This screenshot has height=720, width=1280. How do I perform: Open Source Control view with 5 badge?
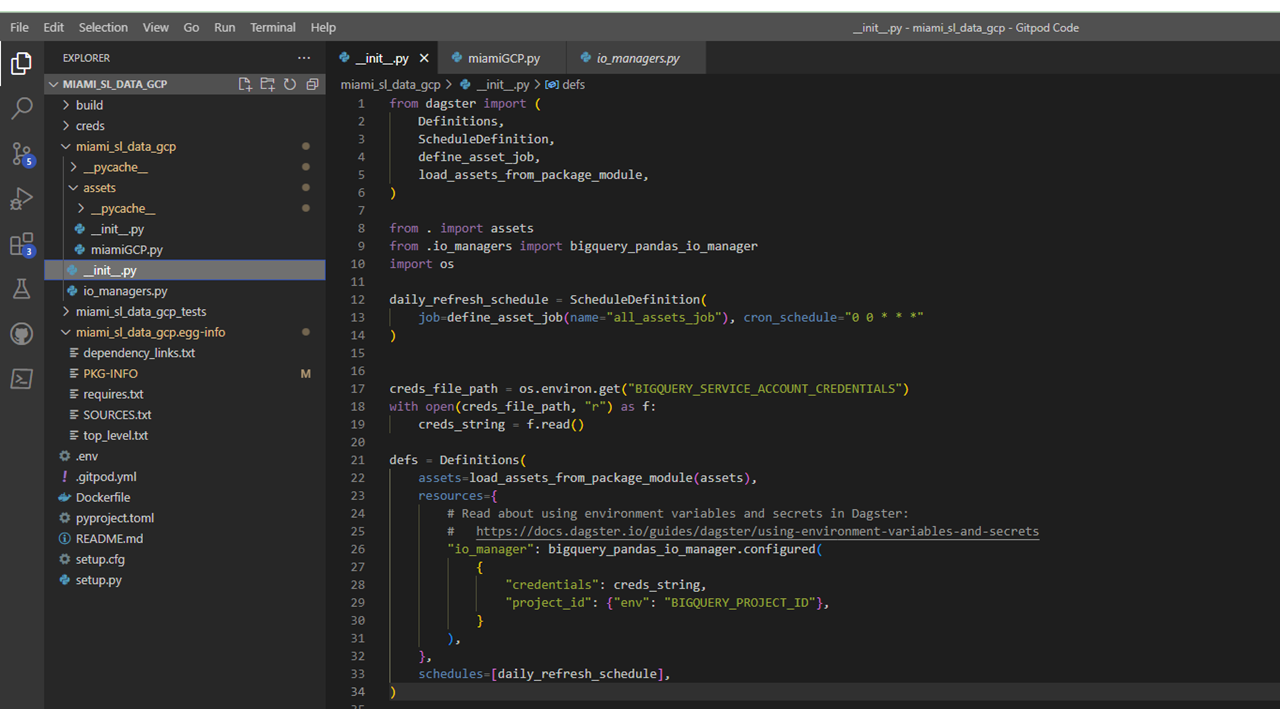tap(21, 154)
